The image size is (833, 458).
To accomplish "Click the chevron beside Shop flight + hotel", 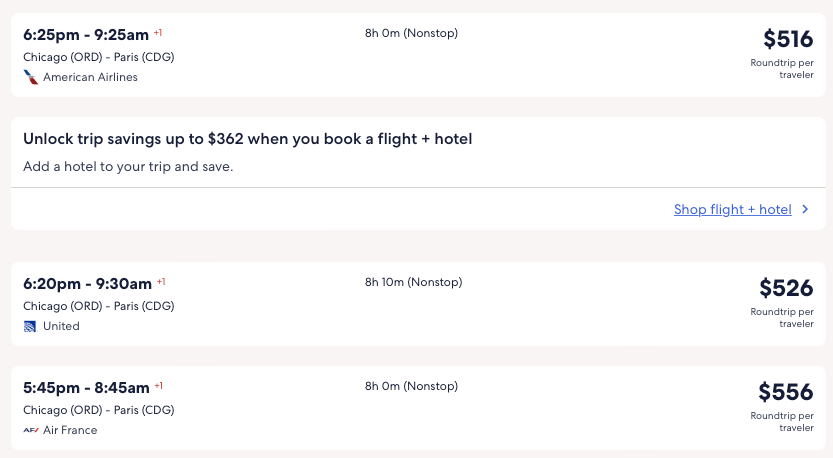I will tap(805, 210).
